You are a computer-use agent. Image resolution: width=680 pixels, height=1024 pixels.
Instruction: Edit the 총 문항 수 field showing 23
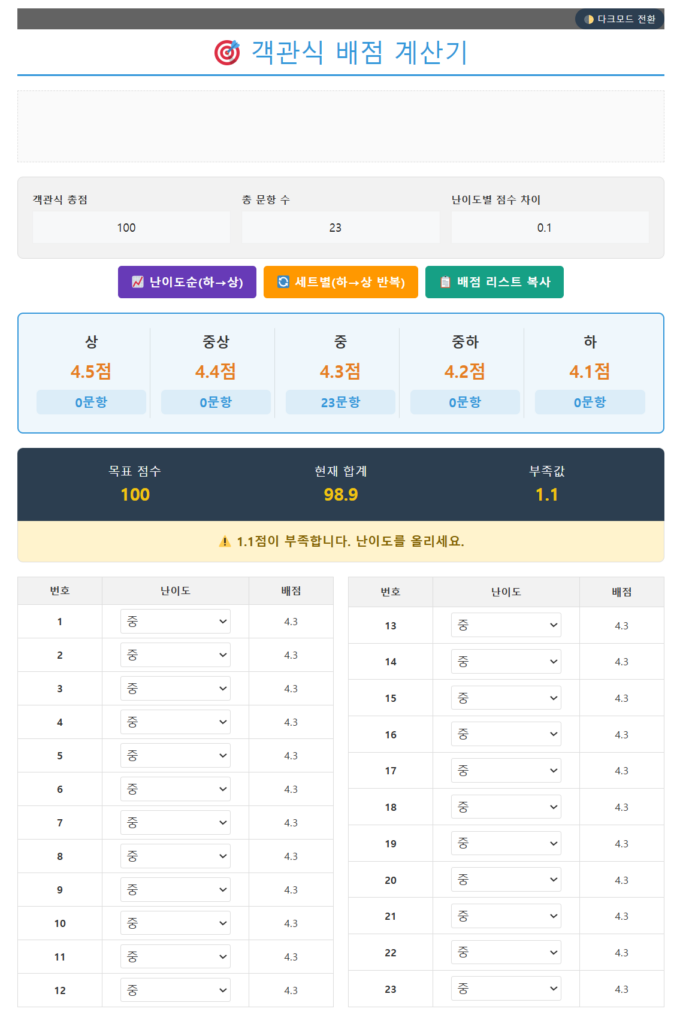pyautogui.click(x=340, y=227)
